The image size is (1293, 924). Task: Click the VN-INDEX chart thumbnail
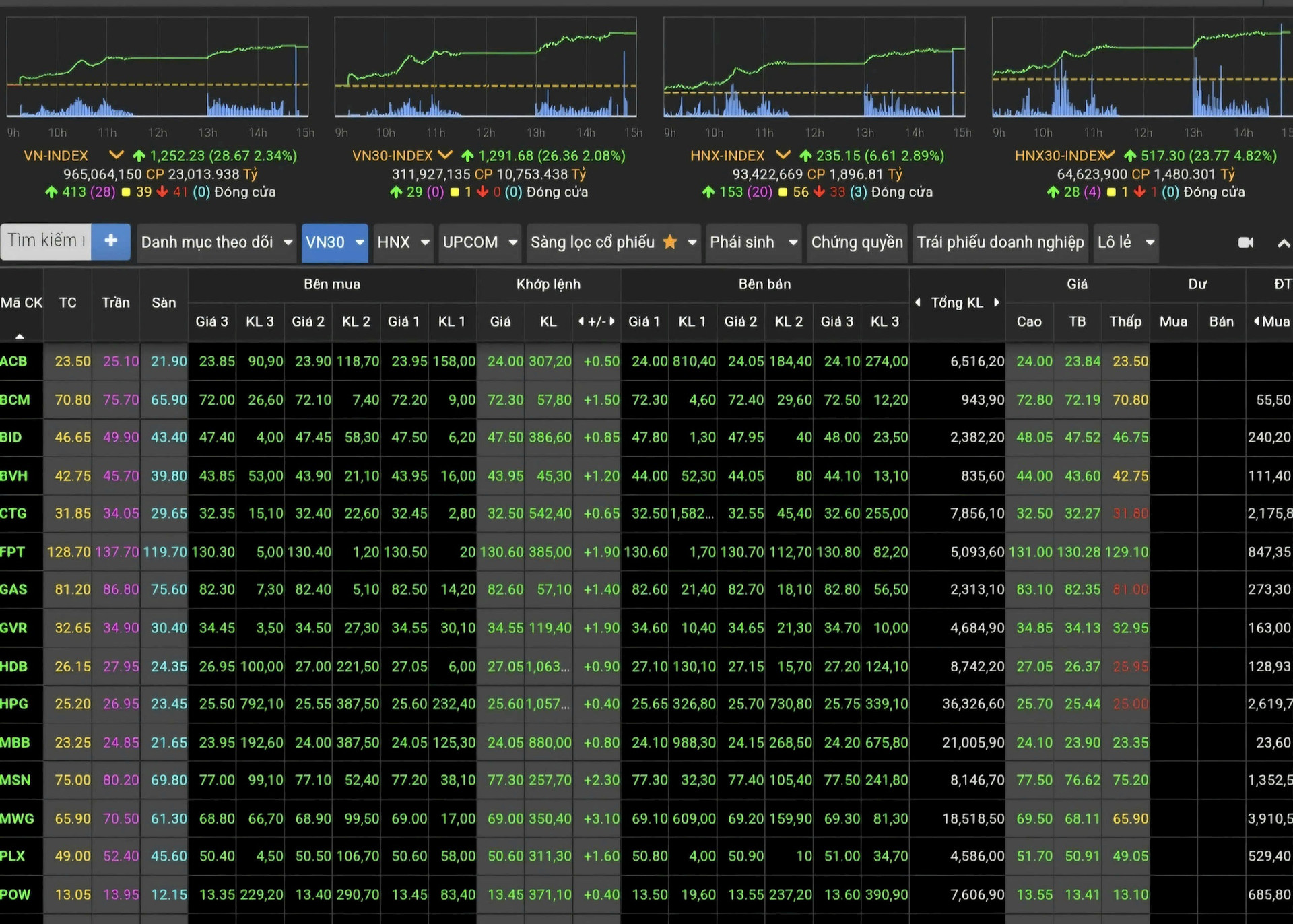[x=158, y=67]
